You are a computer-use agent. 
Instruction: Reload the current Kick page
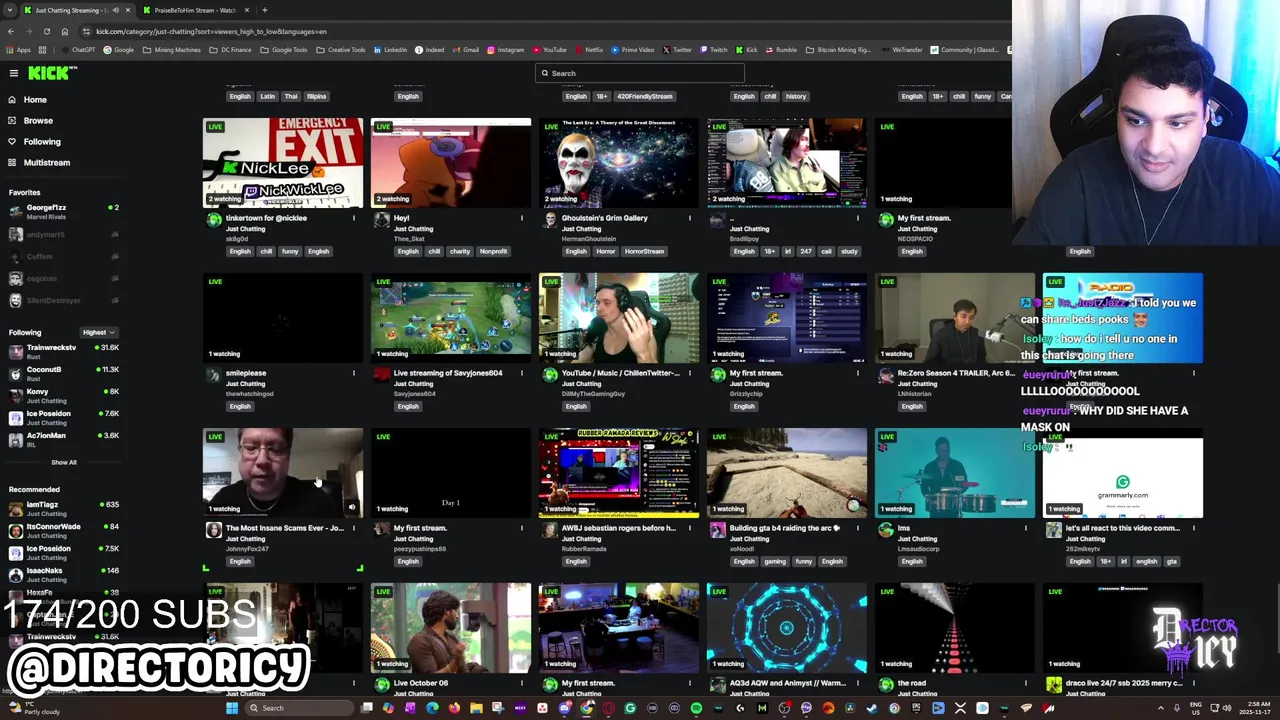tap(46, 31)
